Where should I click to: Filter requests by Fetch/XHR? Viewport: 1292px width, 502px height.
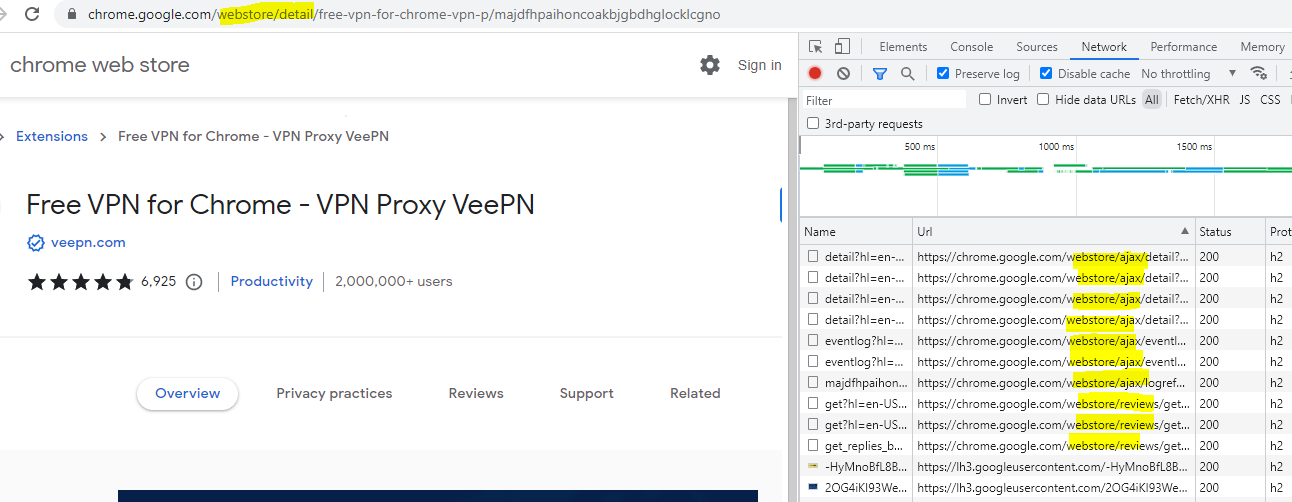[1202, 99]
